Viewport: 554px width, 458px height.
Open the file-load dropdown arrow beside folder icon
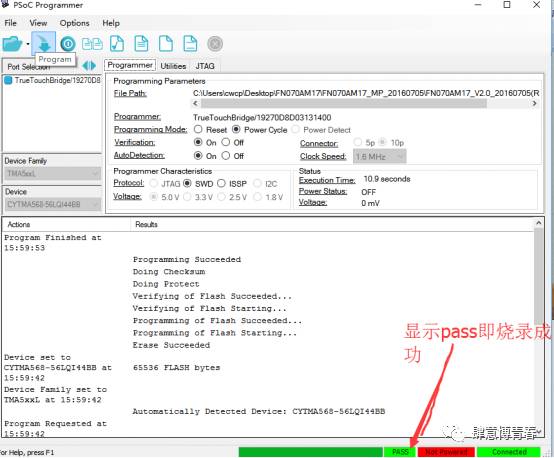click(x=28, y=44)
